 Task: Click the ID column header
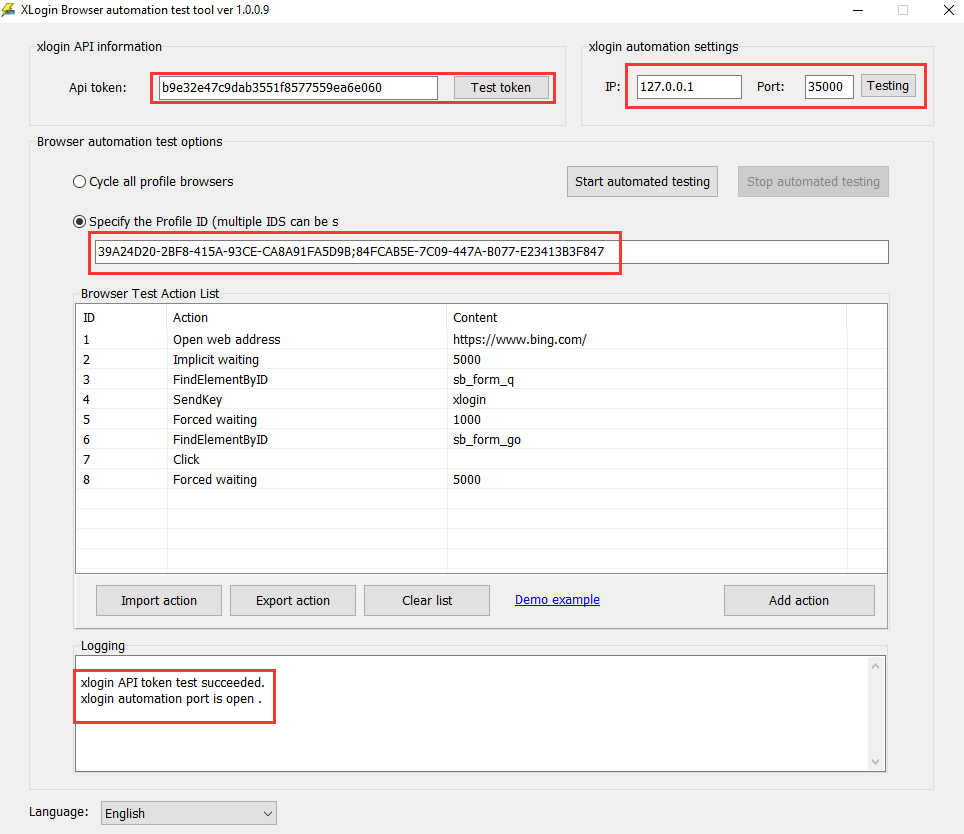121,318
